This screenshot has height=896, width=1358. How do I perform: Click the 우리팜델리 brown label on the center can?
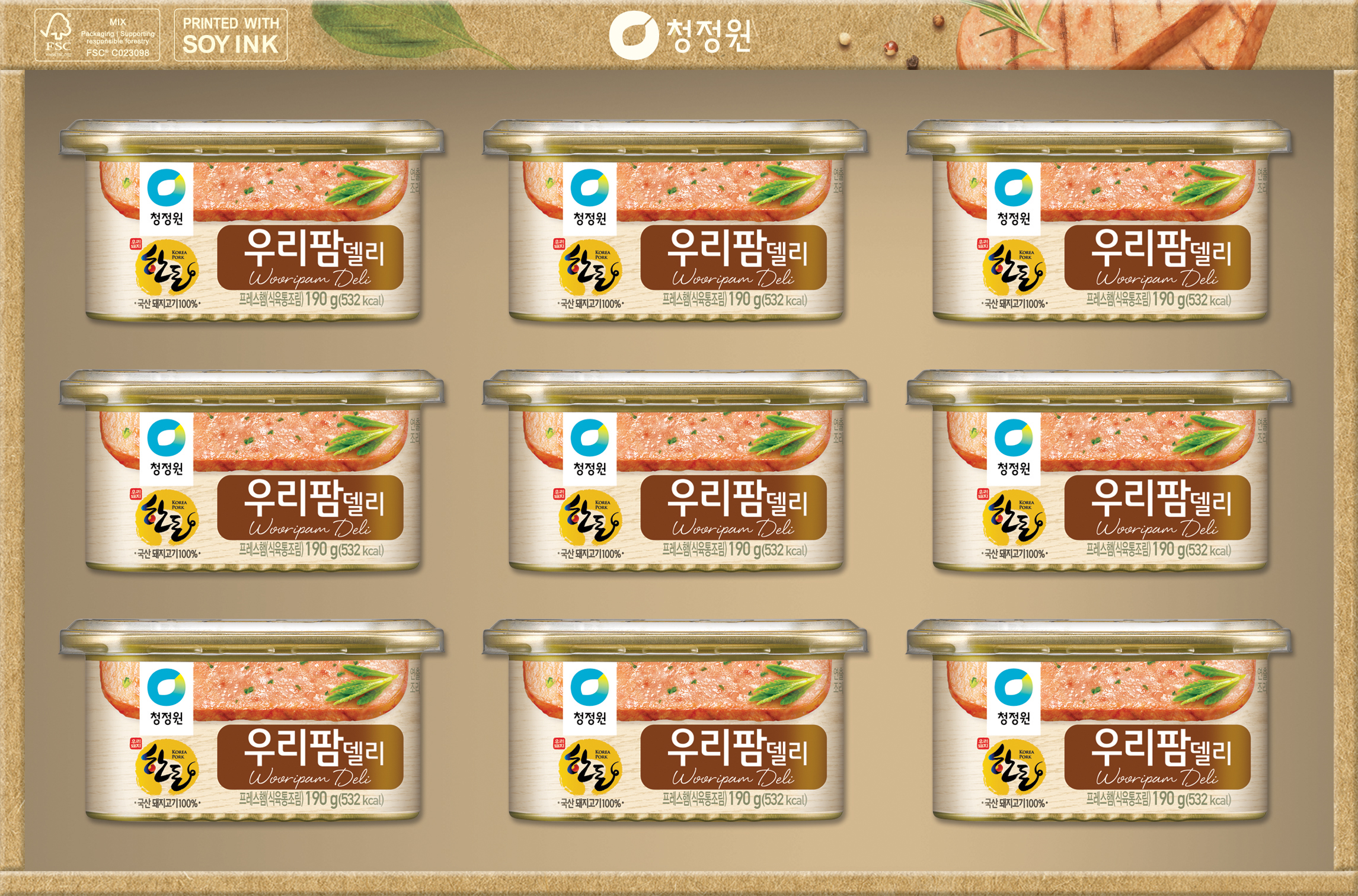point(733,507)
